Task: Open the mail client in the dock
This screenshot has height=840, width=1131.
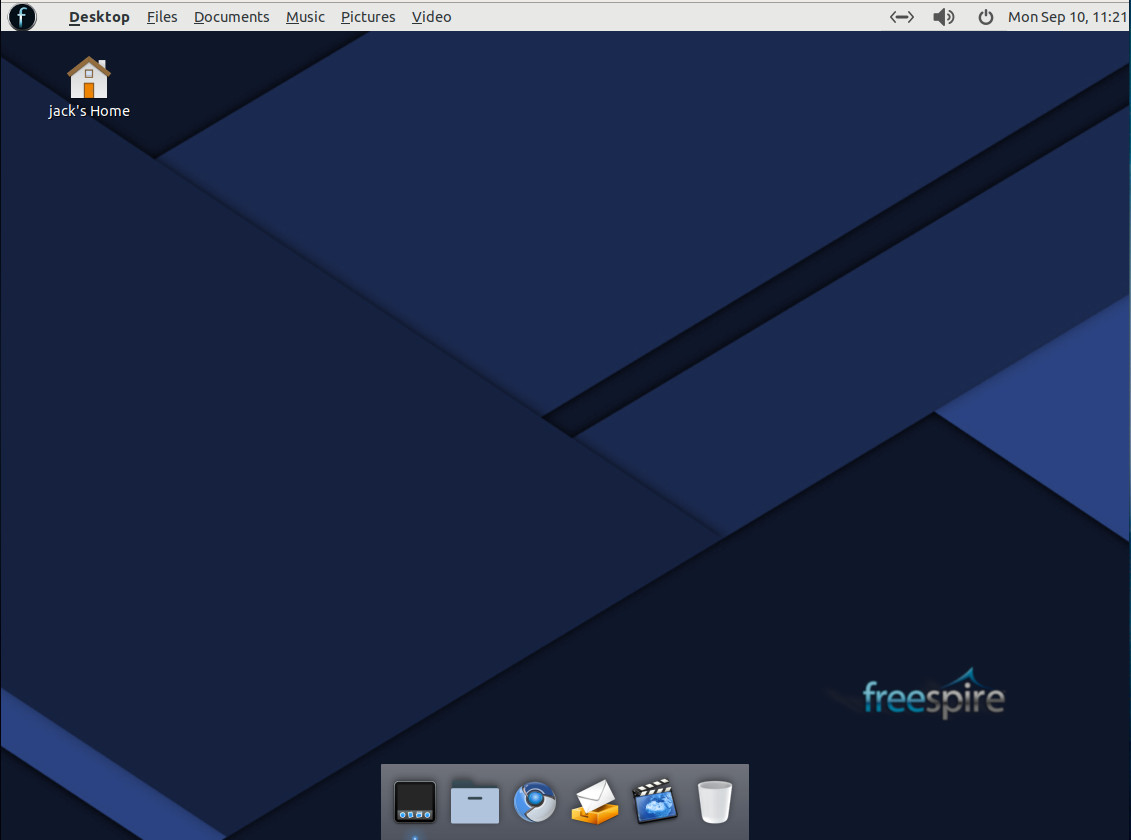Action: point(594,801)
